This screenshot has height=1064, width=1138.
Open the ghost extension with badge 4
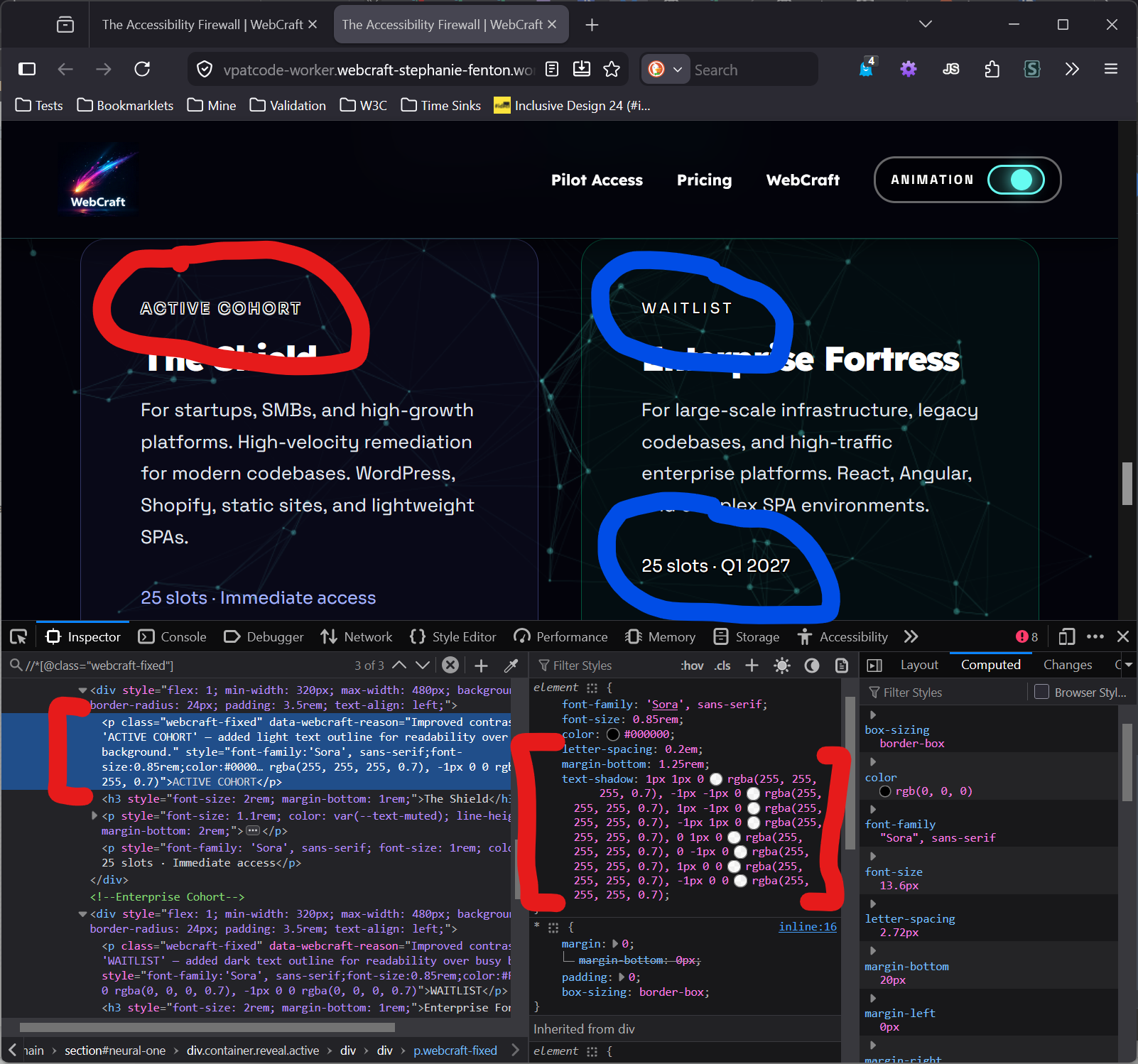click(867, 68)
